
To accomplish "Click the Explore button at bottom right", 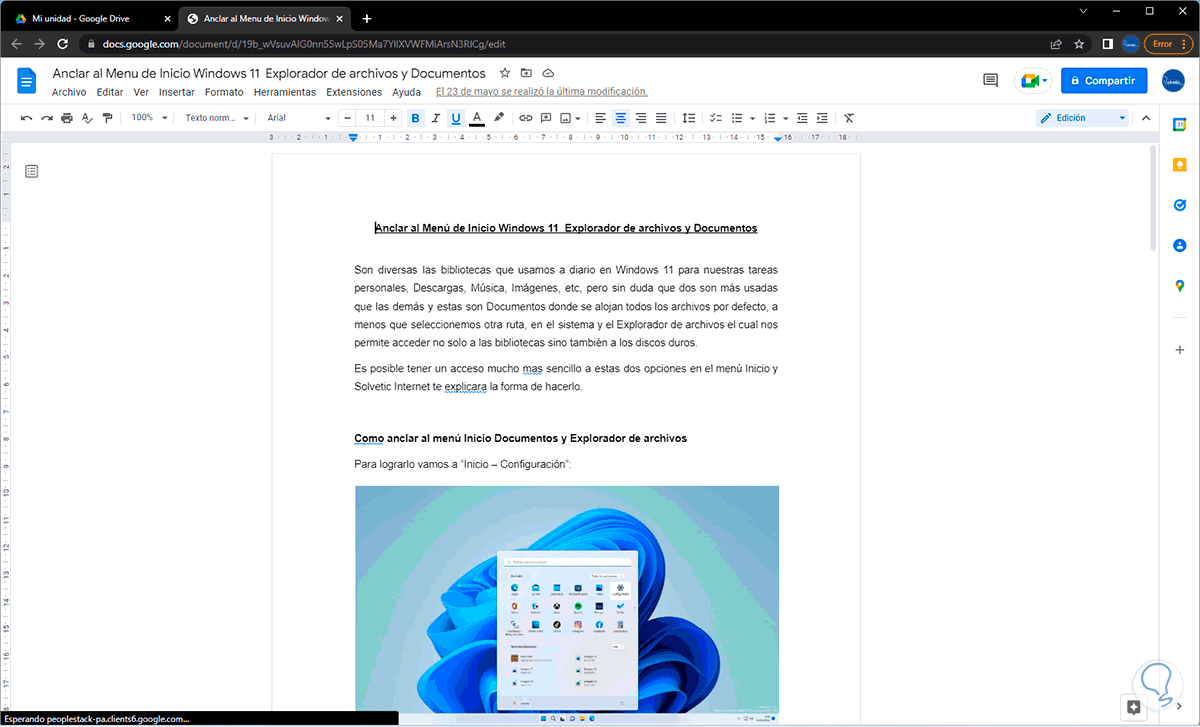I will [x=1133, y=707].
